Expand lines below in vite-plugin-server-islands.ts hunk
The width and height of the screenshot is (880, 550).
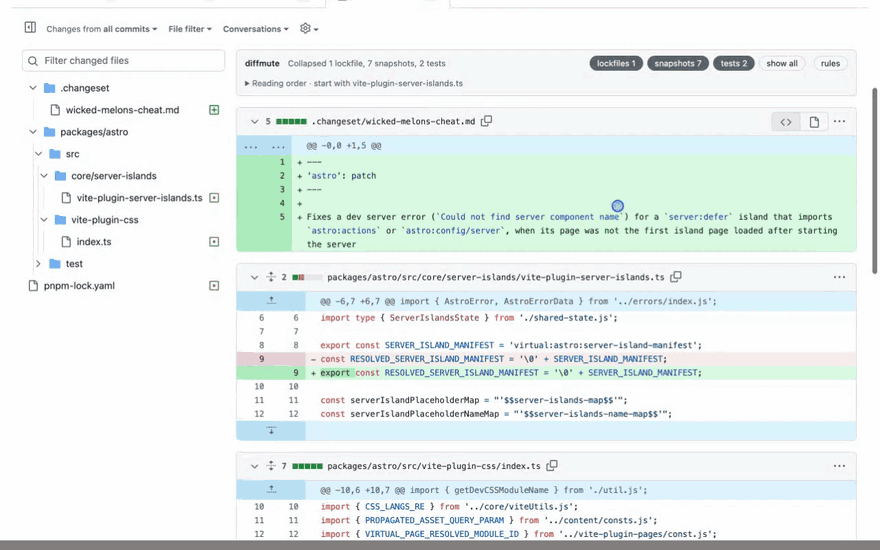[x=271, y=431]
